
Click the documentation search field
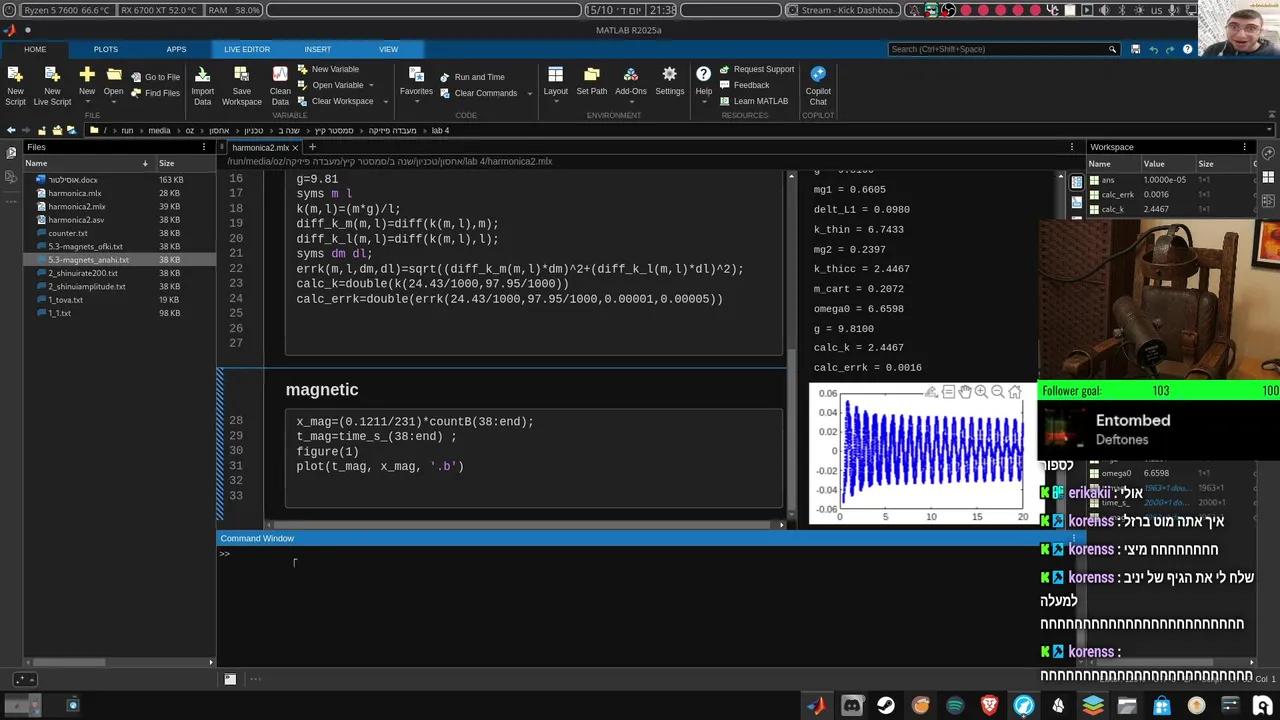point(1003,49)
